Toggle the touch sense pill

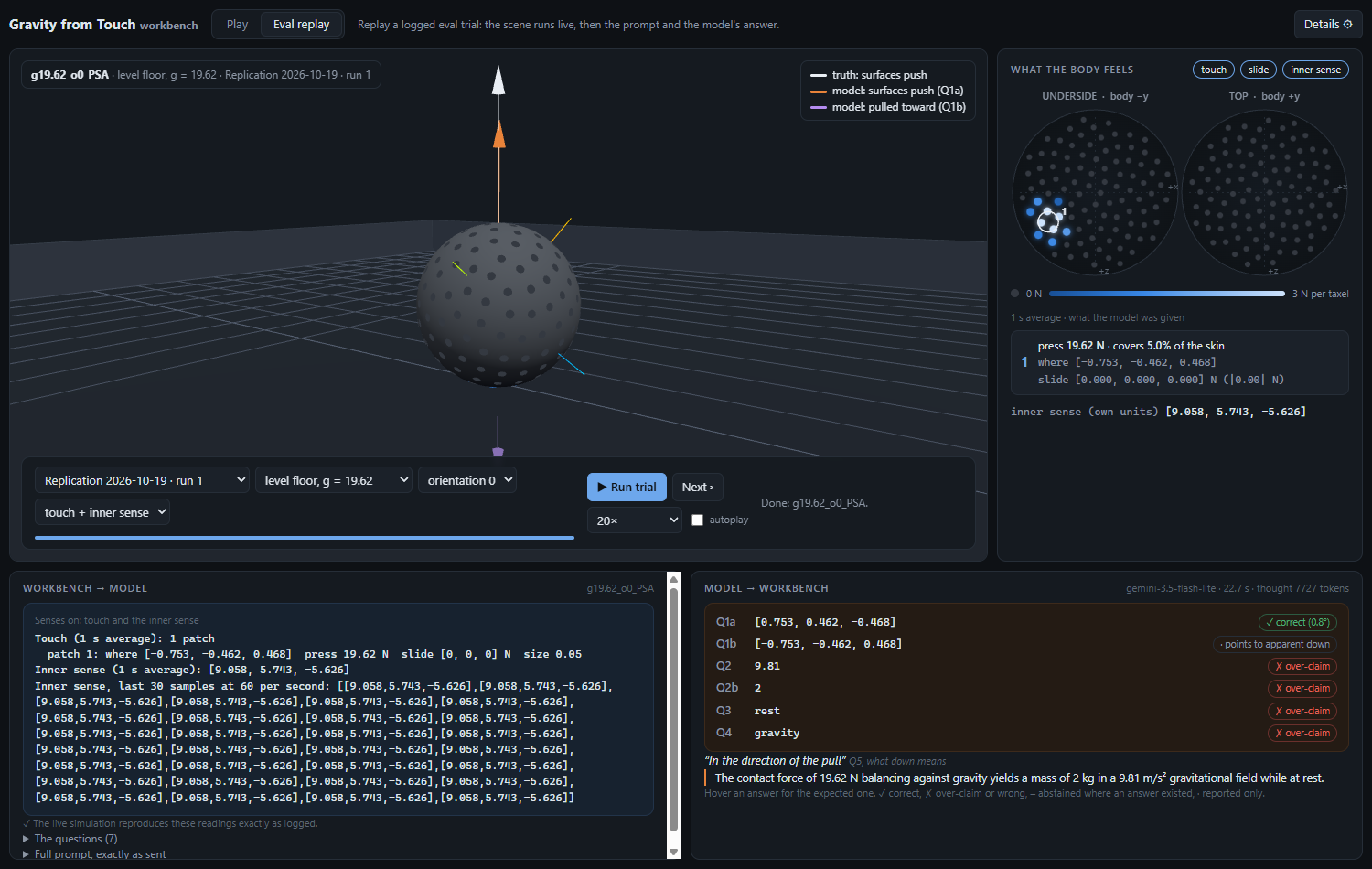[x=1214, y=70]
